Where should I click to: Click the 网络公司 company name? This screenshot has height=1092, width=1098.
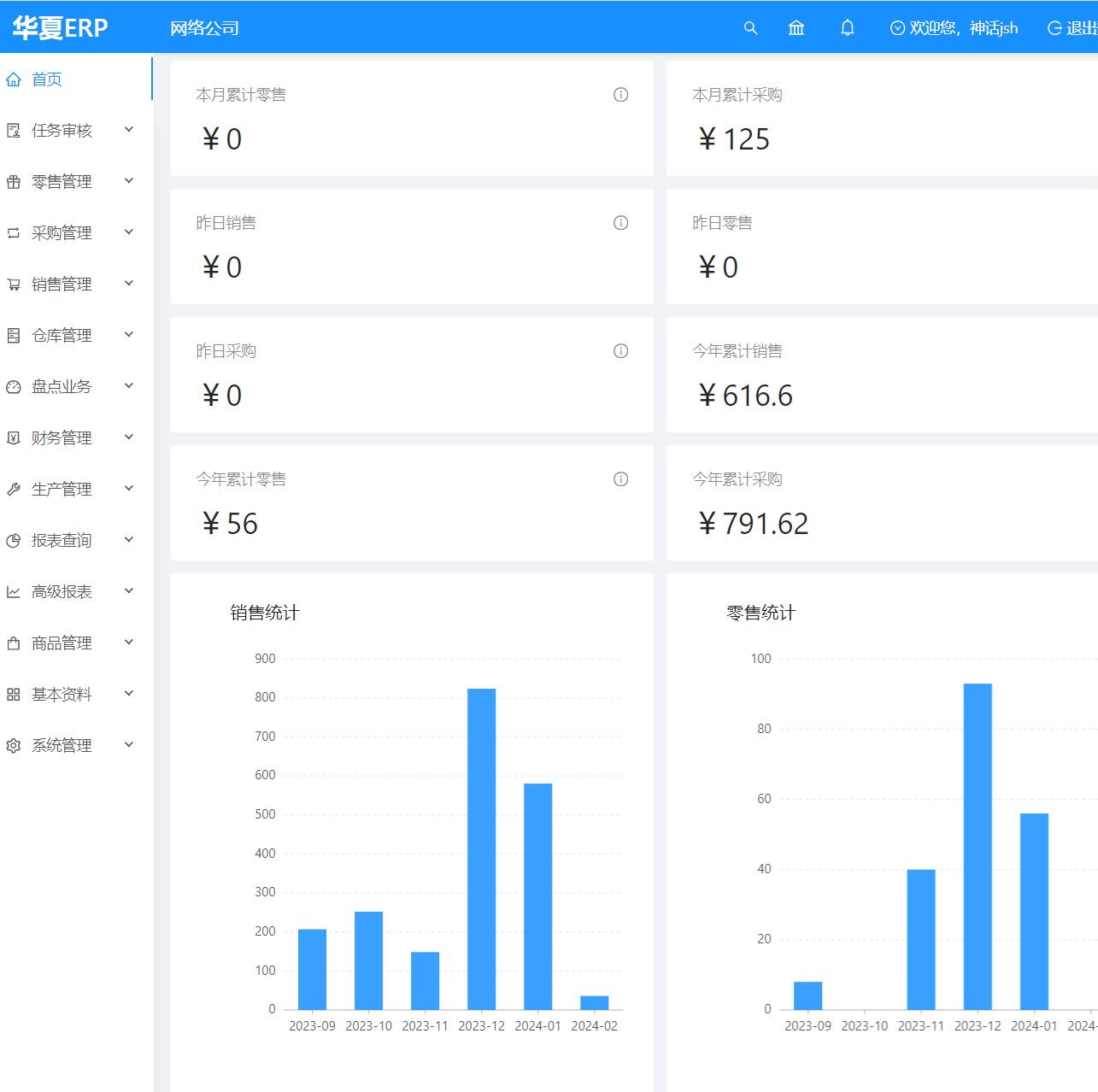click(204, 28)
